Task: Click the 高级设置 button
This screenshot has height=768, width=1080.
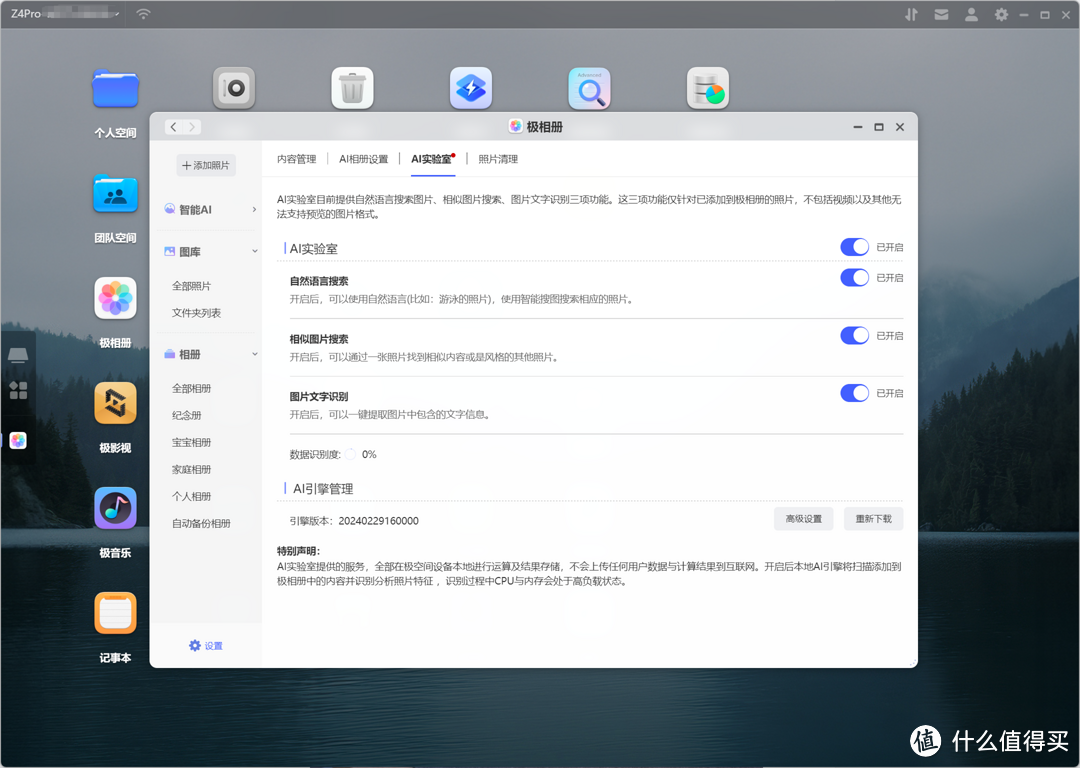Action: (x=803, y=519)
